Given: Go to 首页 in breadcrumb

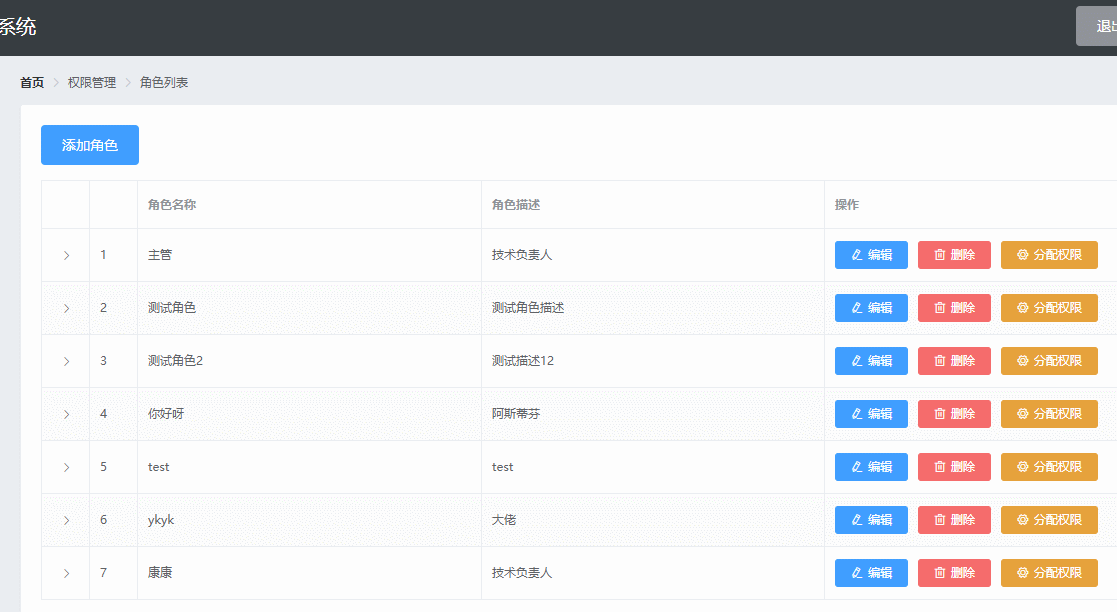Looking at the screenshot, I should [32, 83].
